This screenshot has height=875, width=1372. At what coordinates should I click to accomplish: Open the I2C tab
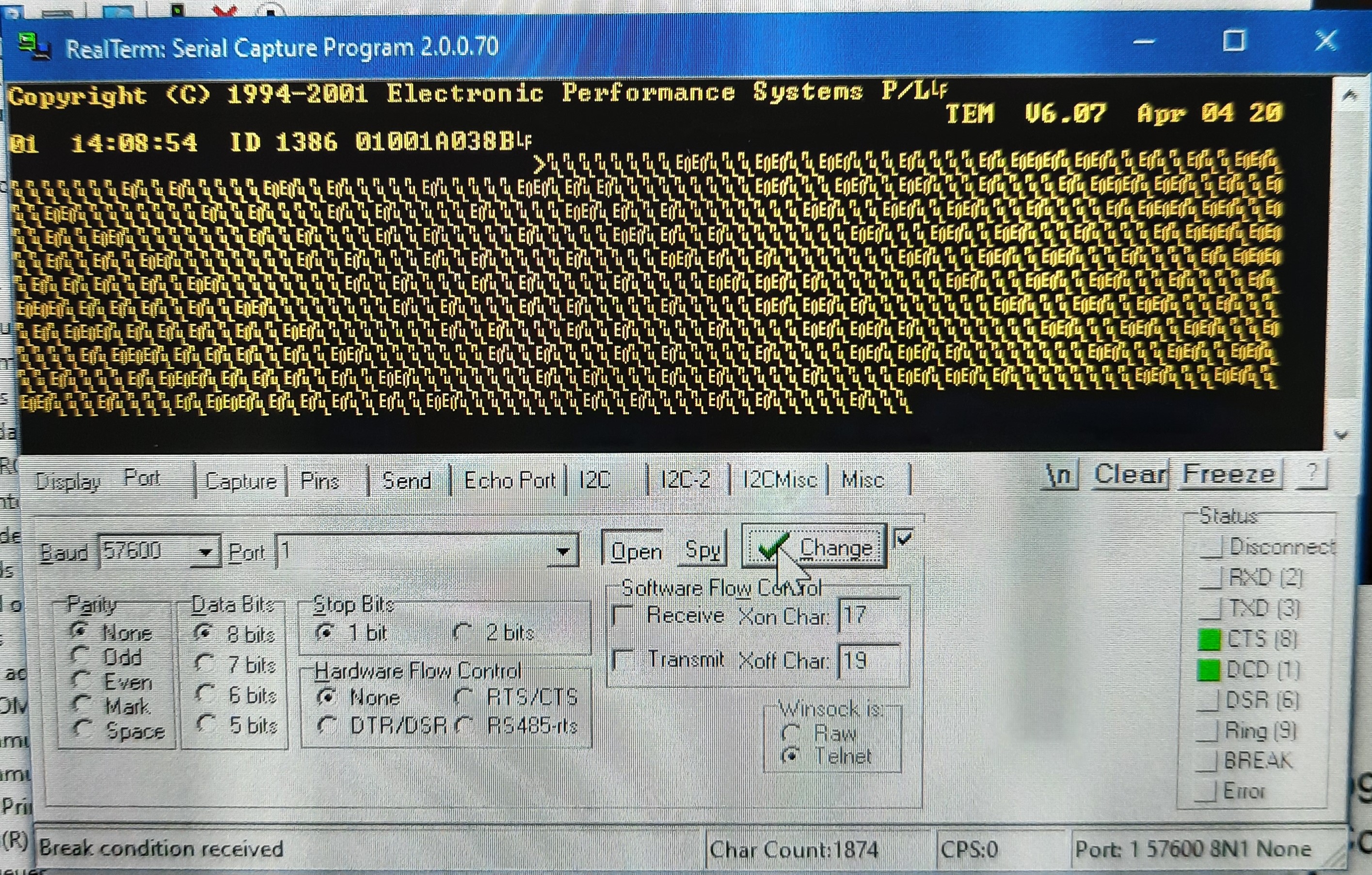pos(594,480)
